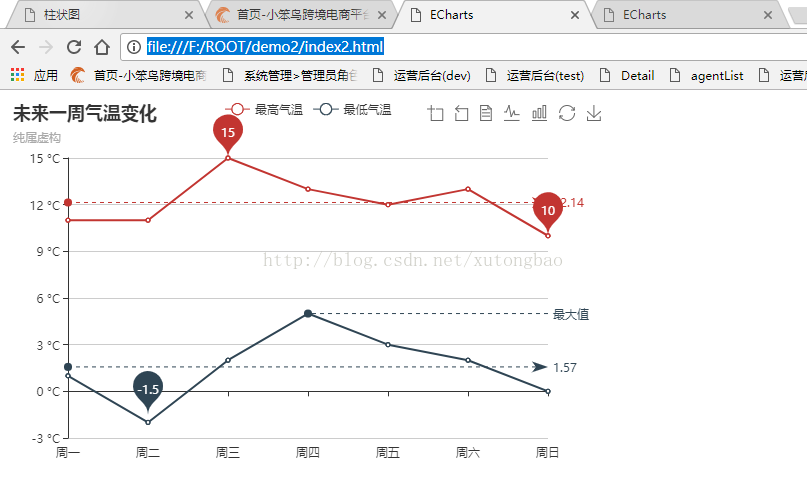Open the agentList bookmark

[x=707, y=76]
